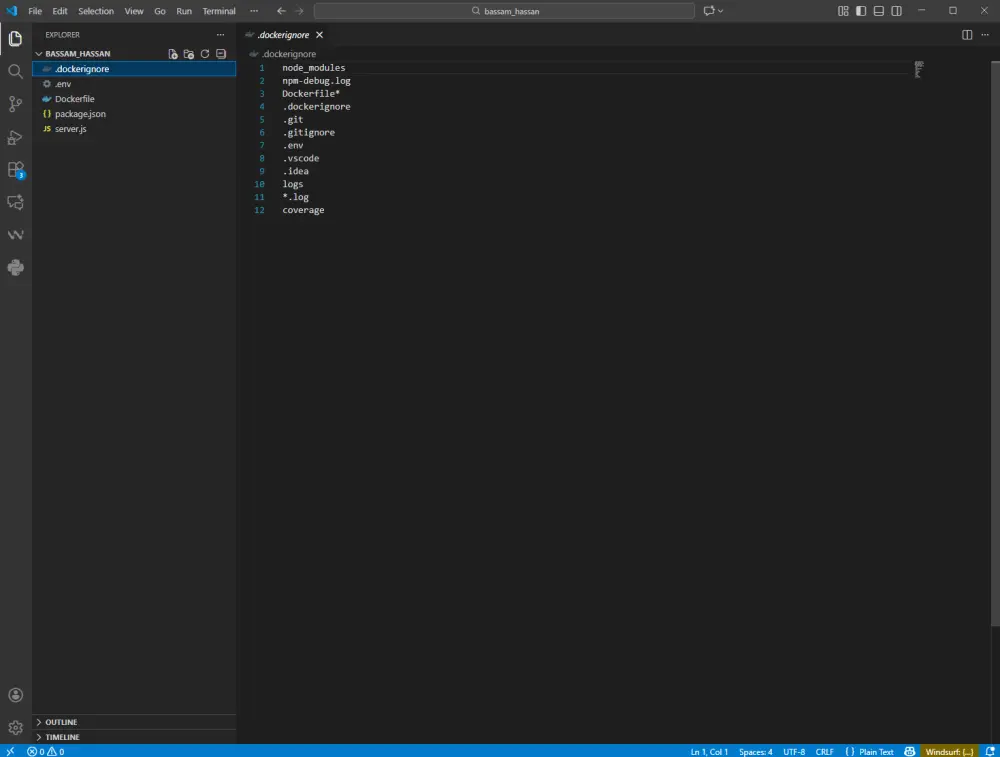Click the Windsurf status bar button
Image resolution: width=1000 pixels, height=757 pixels.
(949, 751)
